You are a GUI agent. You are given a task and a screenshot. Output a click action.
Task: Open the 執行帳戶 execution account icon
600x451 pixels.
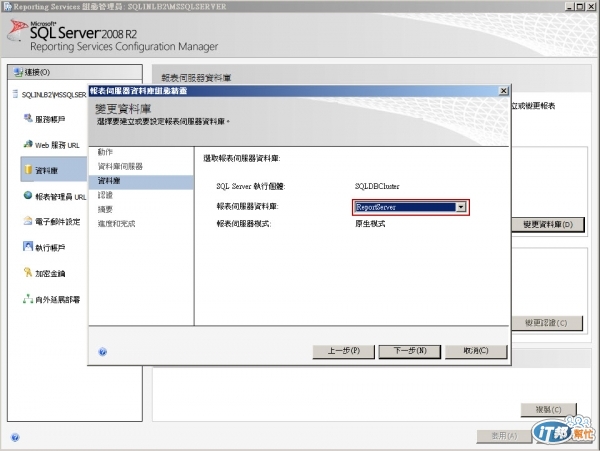[x=28, y=246]
